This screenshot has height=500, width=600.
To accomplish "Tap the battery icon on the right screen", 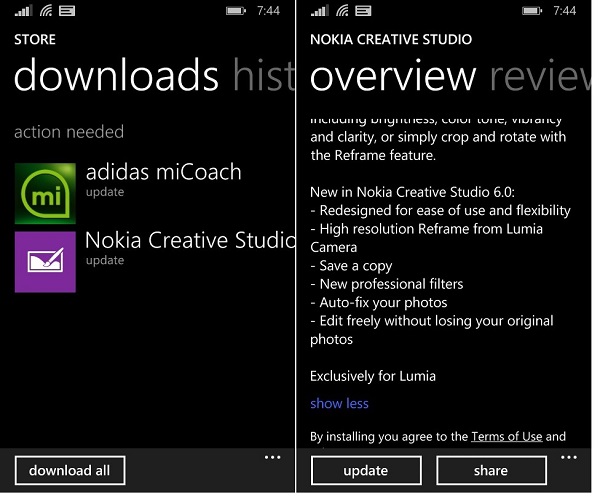I will coord(532,11).
